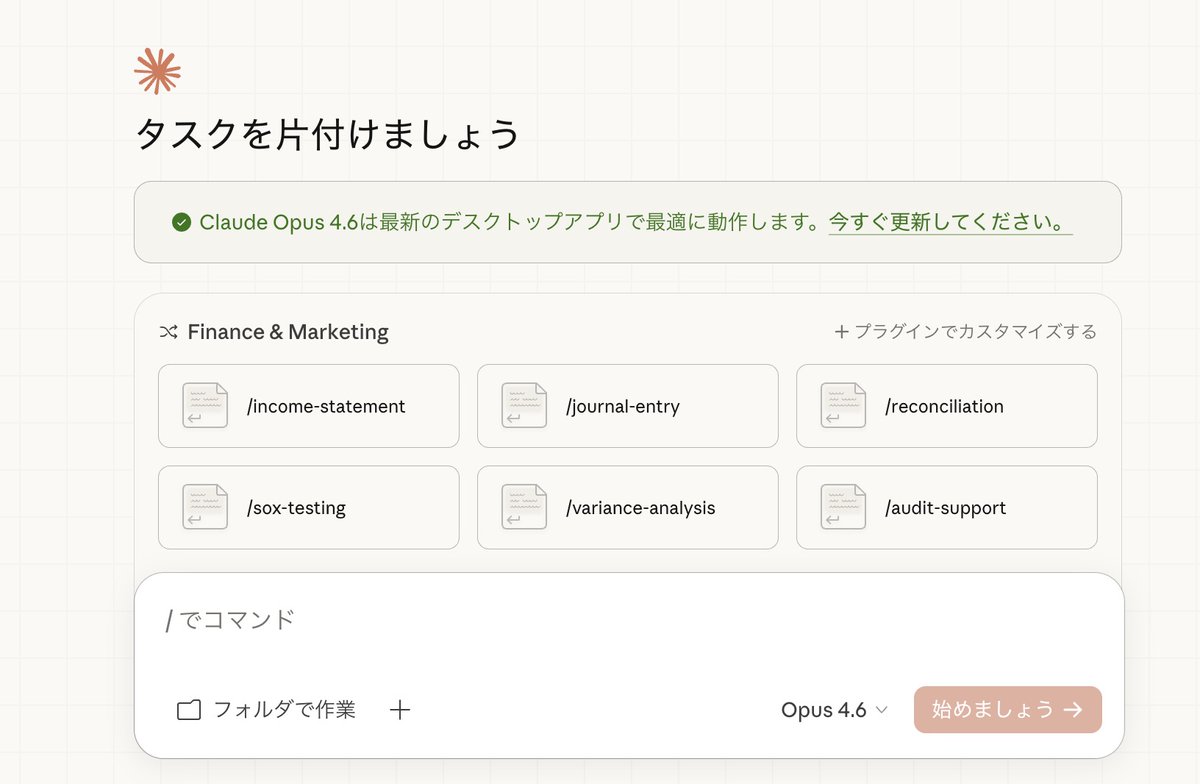Click the /income-statement document icon
Screen dimensions: 1200x784
[x=205, y=406]
